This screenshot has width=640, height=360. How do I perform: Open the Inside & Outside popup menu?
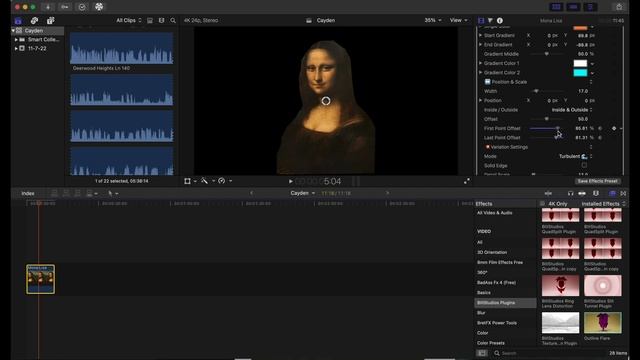(572, 110)
